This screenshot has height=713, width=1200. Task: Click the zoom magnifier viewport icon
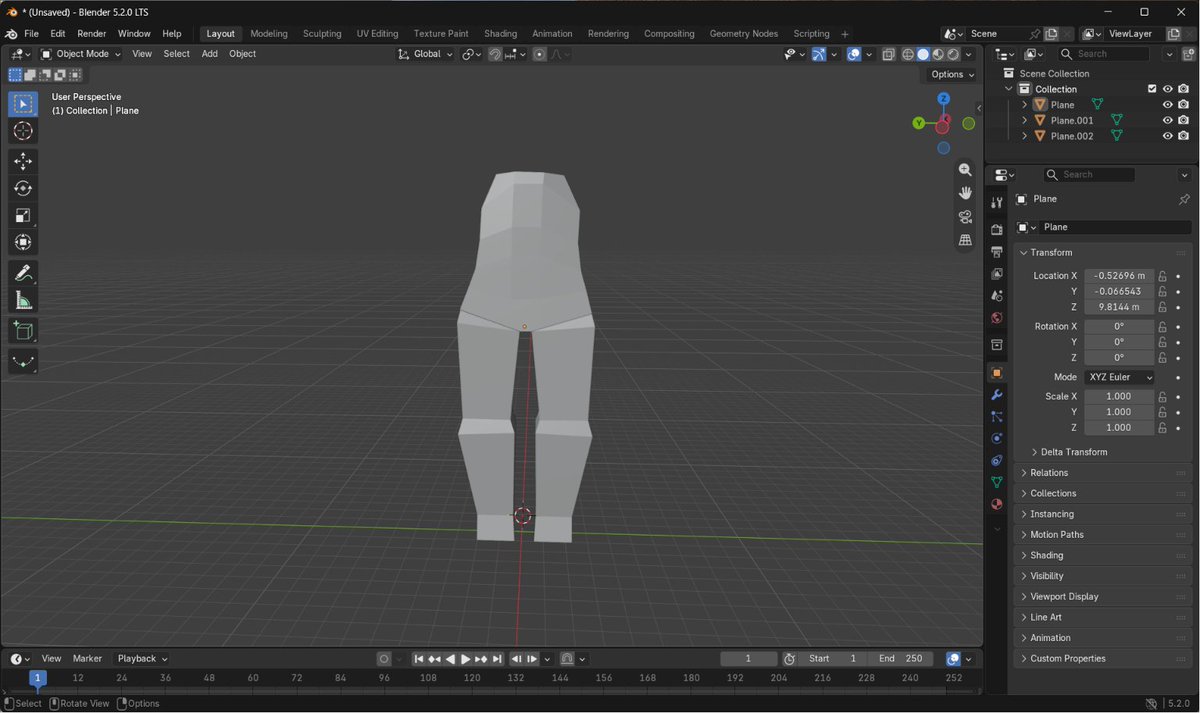tap(965, 170)
